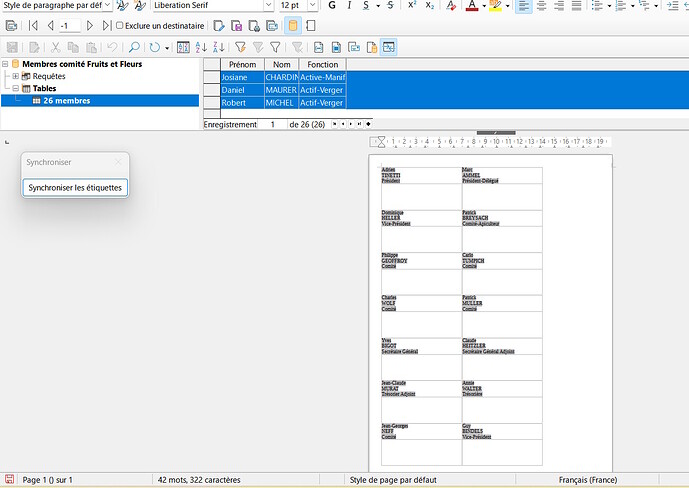Select the MAURER cell in data grid
Screen dimensions: 689x488
[281, 90]
